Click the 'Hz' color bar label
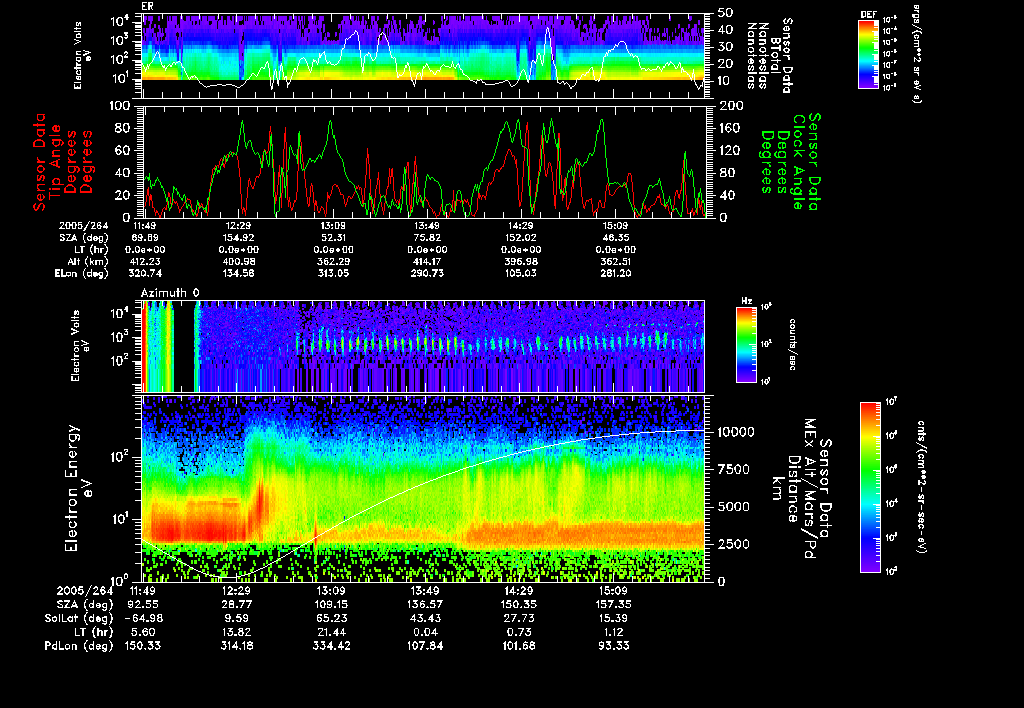The width and height of the screenshot is (1024, 708). [x=746, y=301]
